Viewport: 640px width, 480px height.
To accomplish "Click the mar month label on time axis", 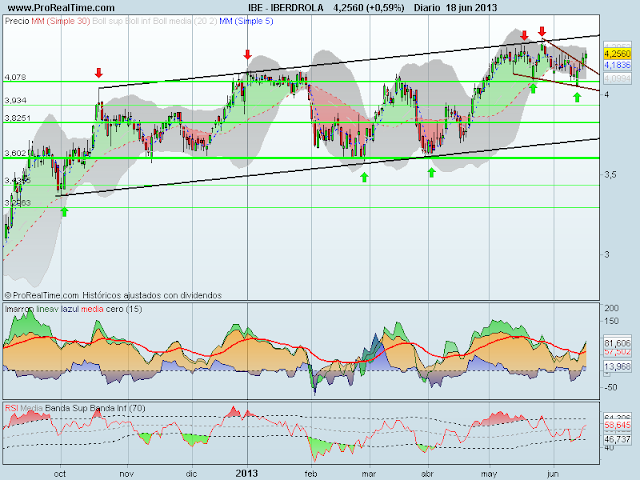I will (369, 474).
